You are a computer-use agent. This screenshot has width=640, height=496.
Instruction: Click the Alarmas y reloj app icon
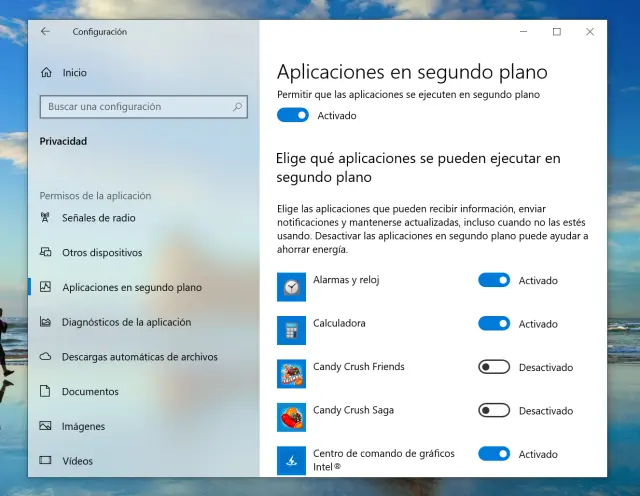click(x=291, y=287)
